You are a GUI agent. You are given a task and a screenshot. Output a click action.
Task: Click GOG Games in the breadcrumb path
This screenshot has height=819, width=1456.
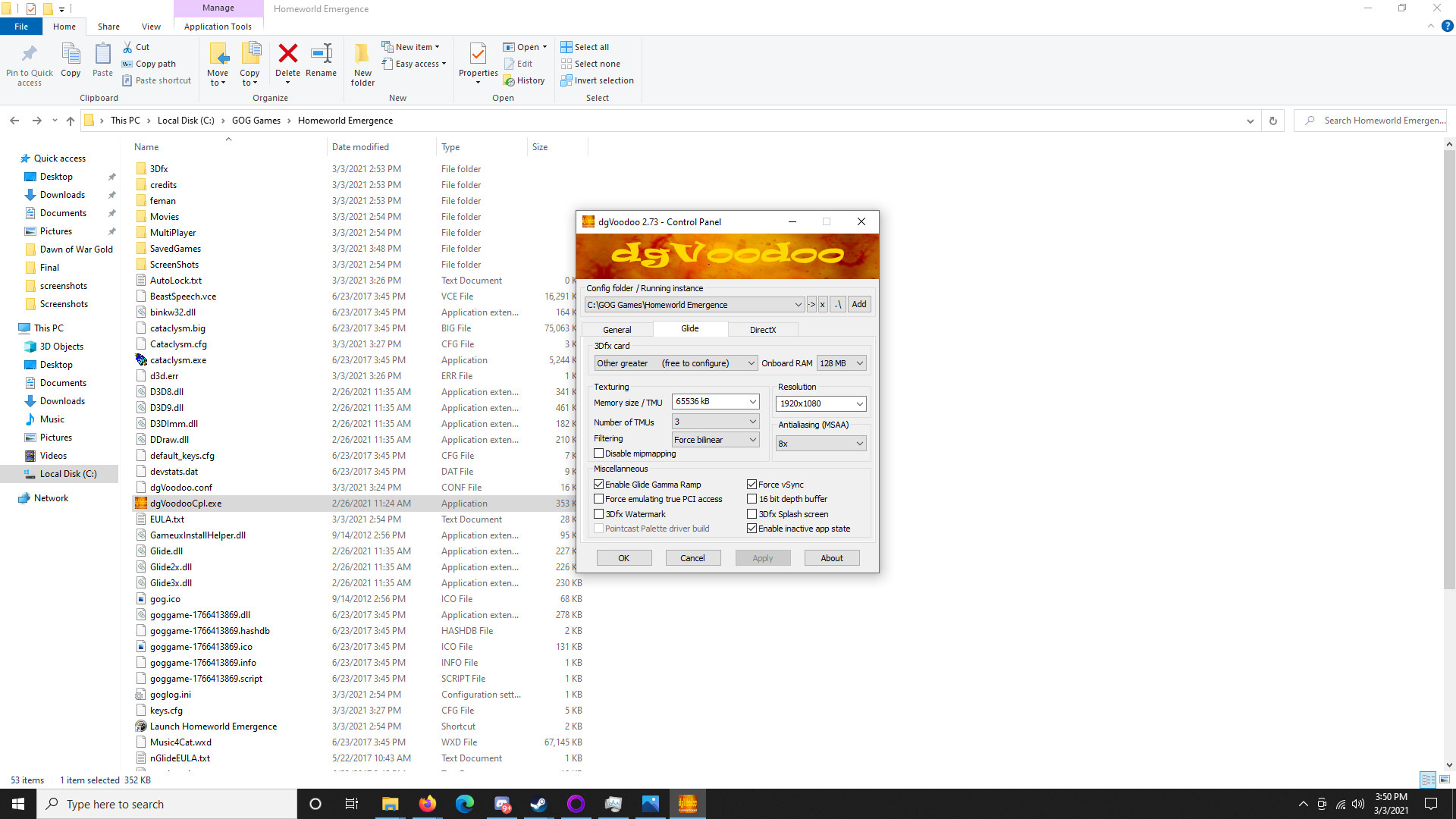point(256,121)
